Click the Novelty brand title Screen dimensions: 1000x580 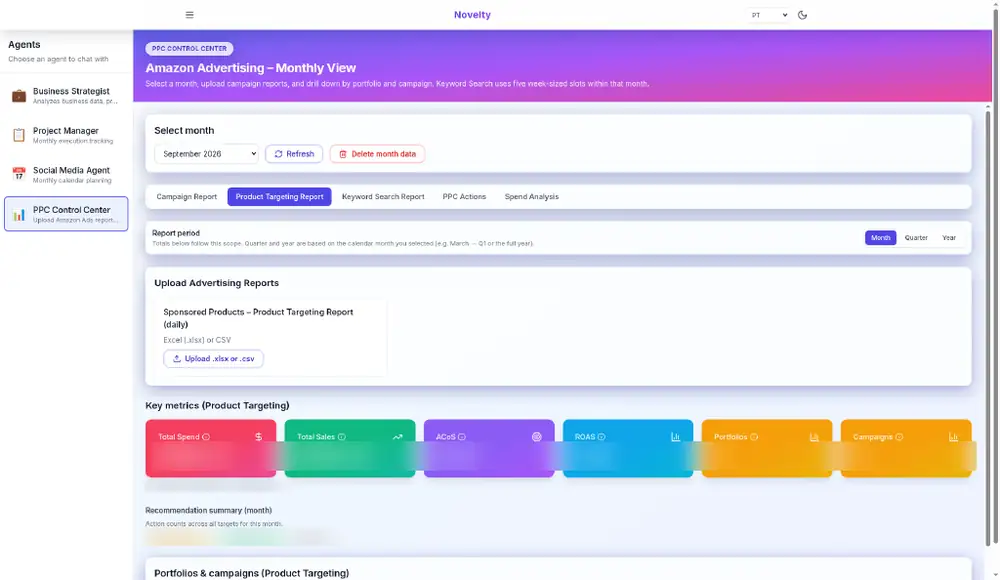[x=472, y=15]
